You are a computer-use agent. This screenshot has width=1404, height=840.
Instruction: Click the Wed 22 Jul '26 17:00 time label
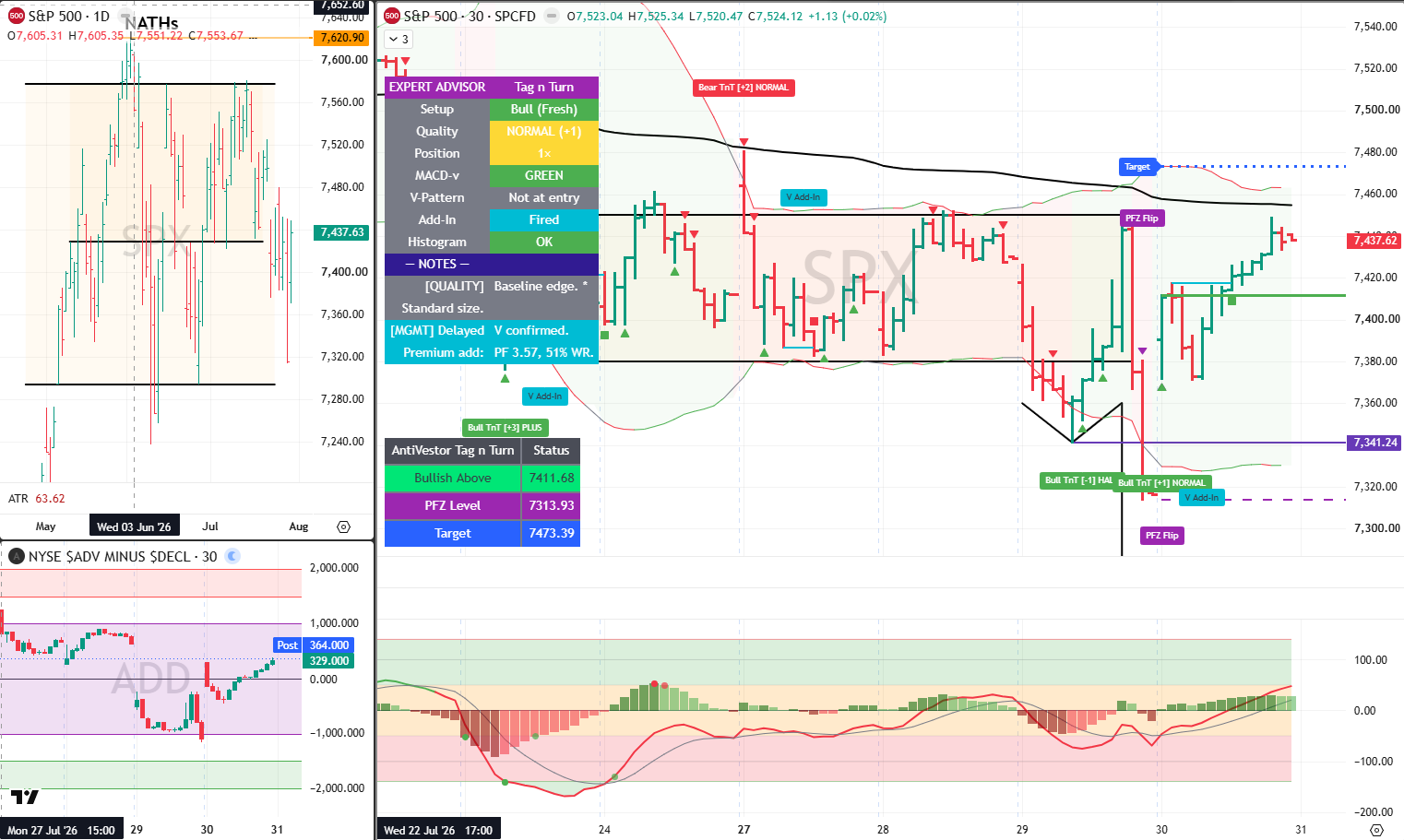pyautogui.click(x=438, y=830)
